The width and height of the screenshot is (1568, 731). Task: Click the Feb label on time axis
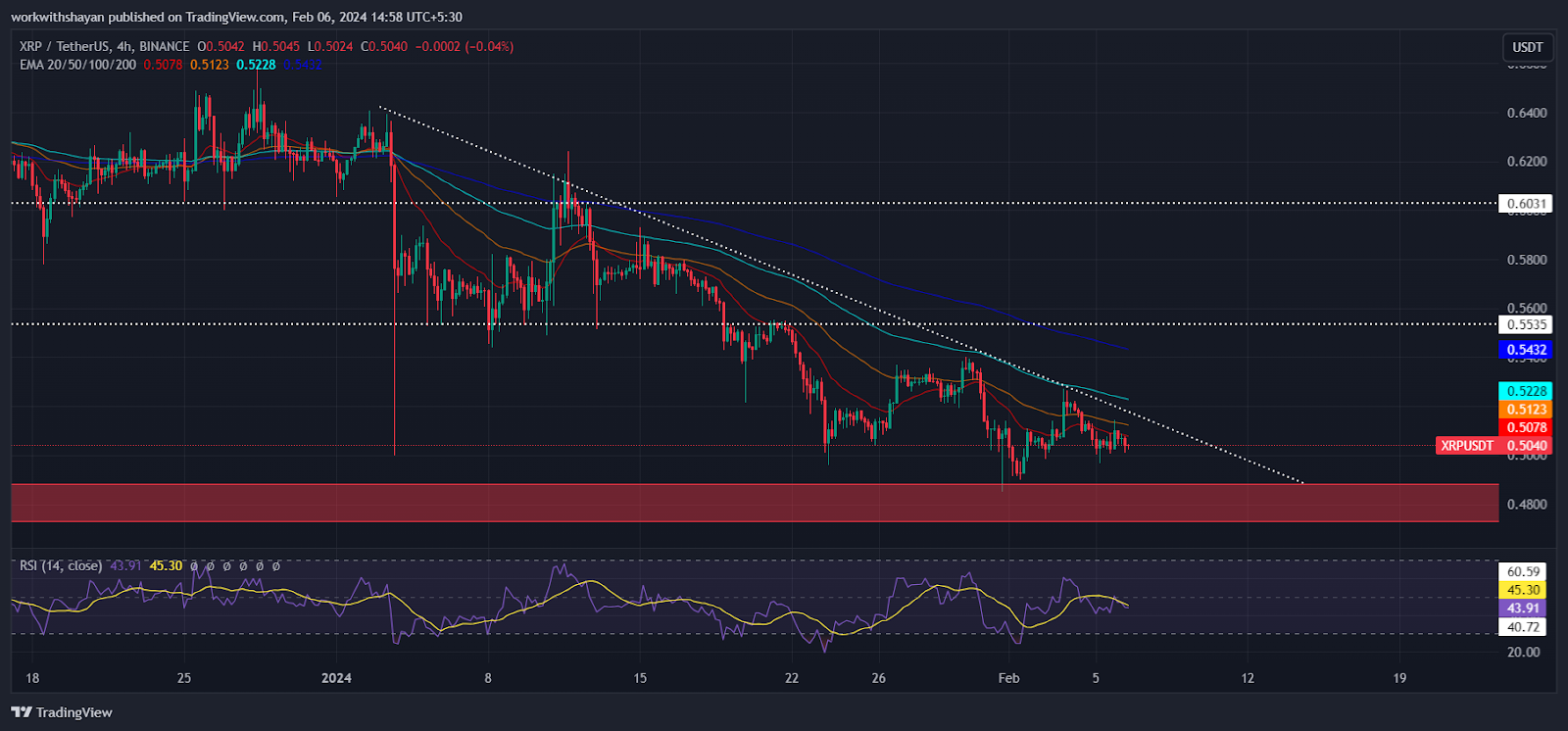coord(1008,678)
